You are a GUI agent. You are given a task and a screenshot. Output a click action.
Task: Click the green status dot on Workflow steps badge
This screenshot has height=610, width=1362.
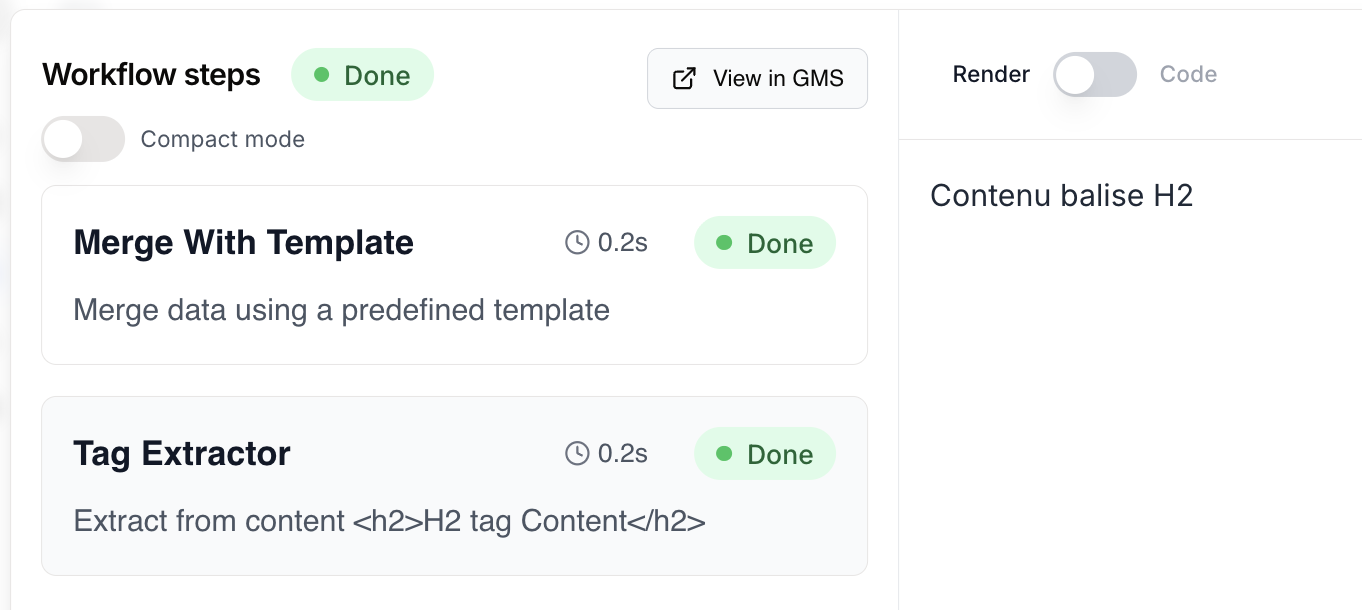(x=321, y=75)
